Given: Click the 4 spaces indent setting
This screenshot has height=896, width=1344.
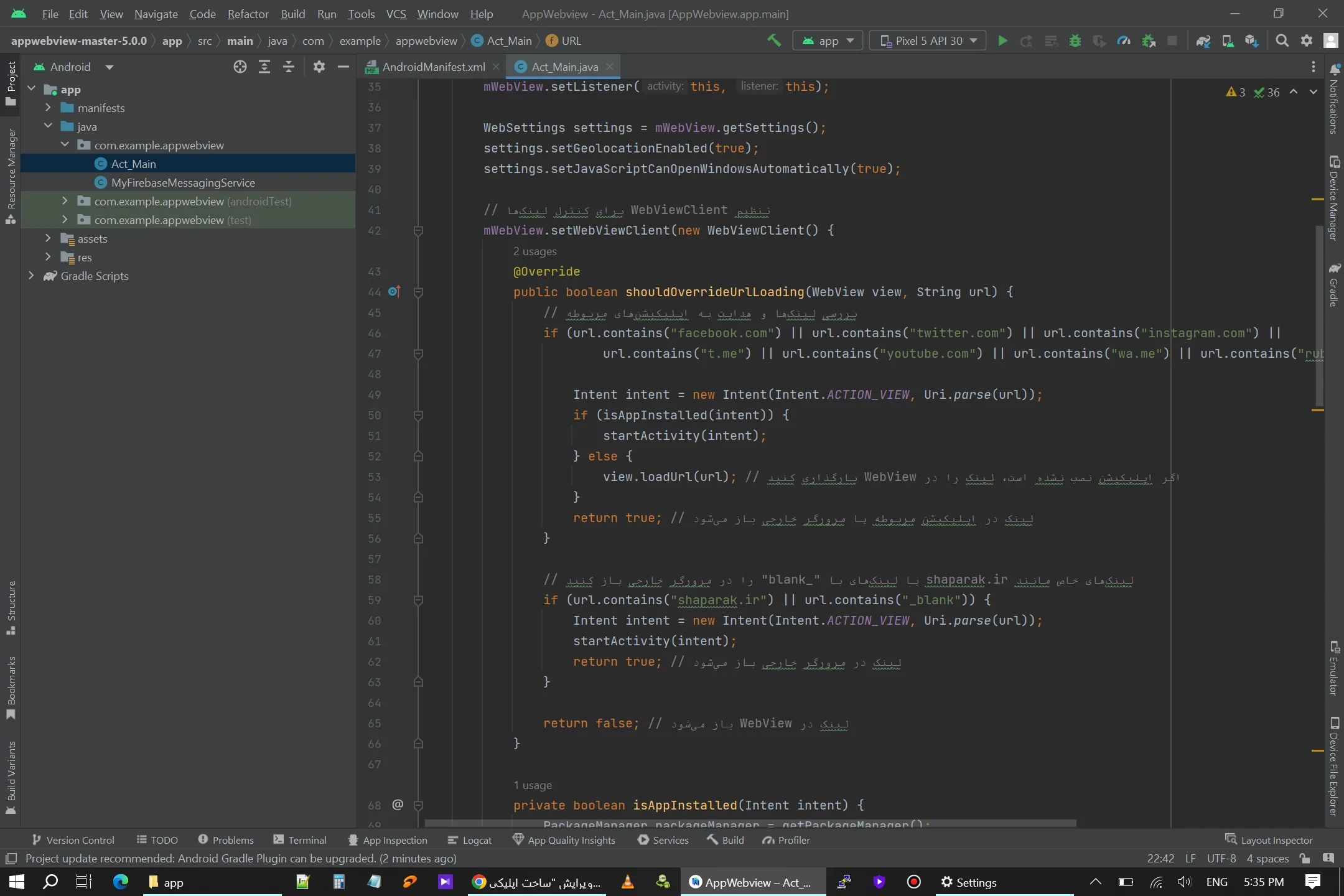Looking at the screenshot, I should pos(1267,859).
